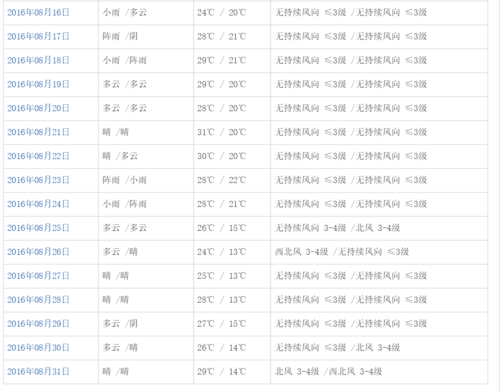Viewport: 500px width, 392px height.
Task: Select temperature 30℃ / 20℃ on August 22
Action: (x=221, y=156)
